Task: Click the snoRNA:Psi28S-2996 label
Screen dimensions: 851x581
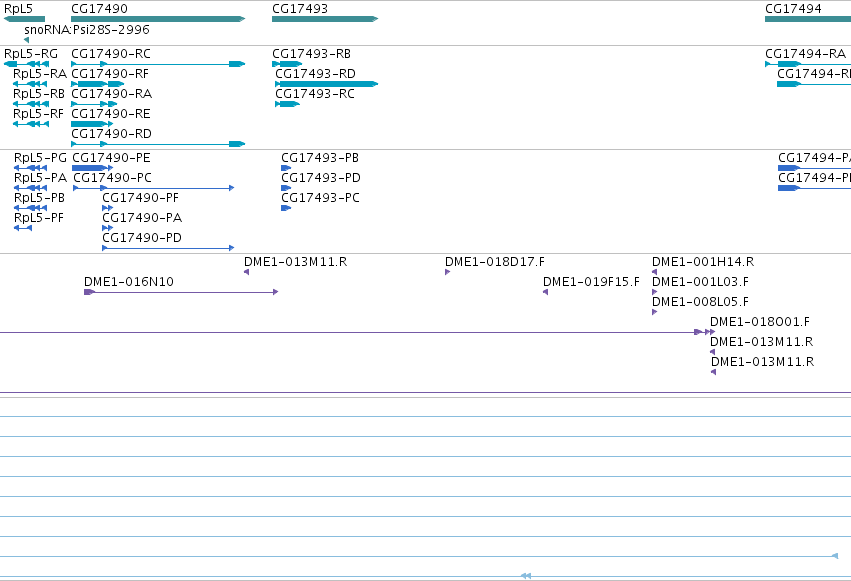Action: pyautogui.click(x=87, y=29)
